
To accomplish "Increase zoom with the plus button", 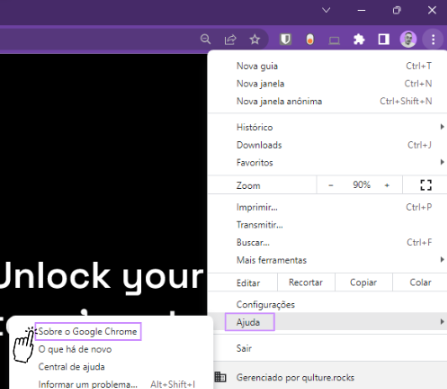I will point(387,185).
